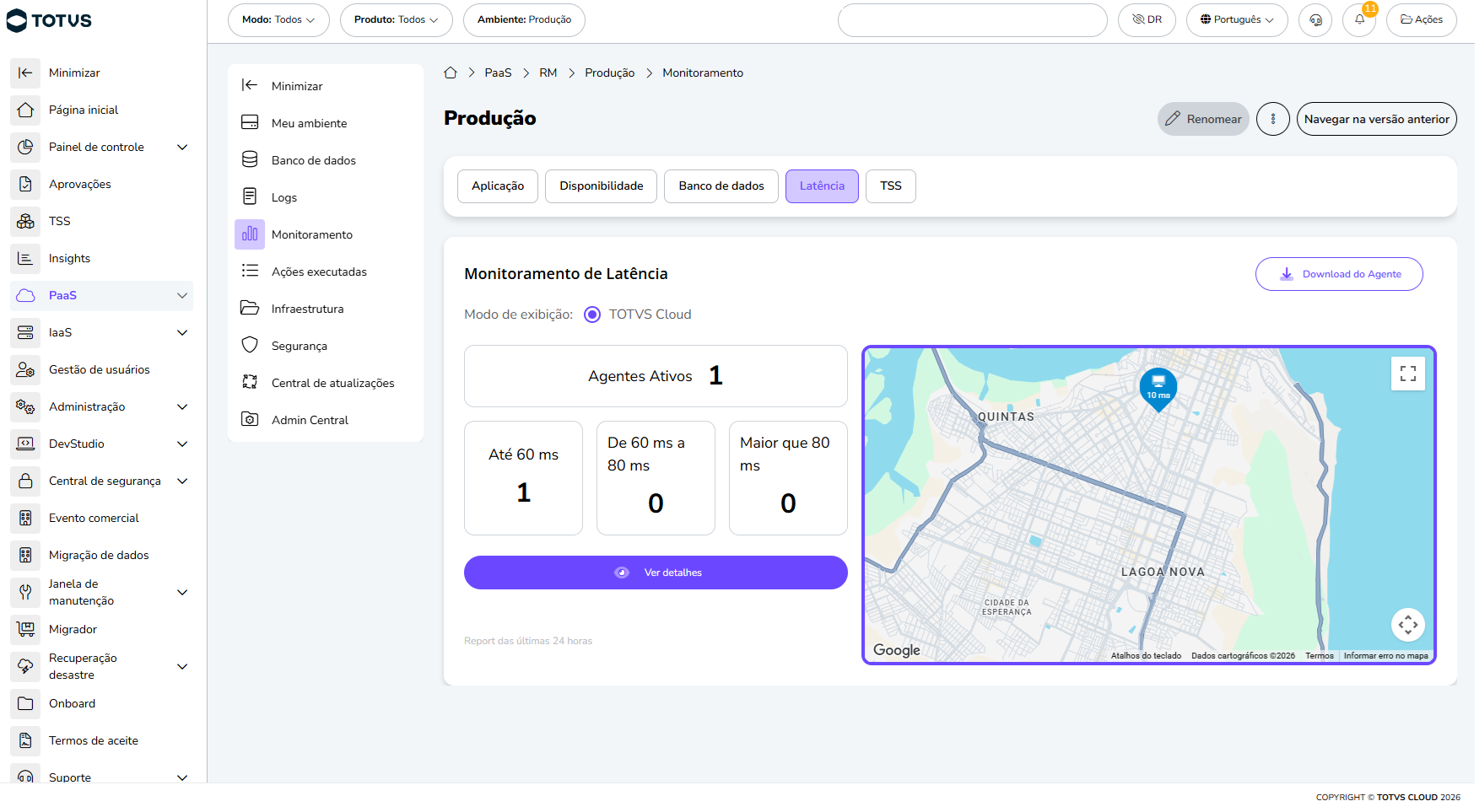Expand the Recuperação desastre menu
The width and height of the screenshot is (1479, 812).
(182, 666)
